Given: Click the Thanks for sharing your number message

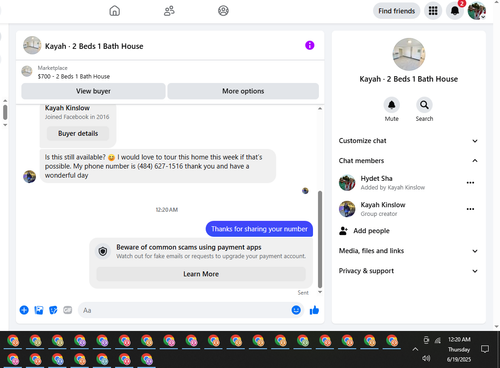Looking at the screenshot, I should click(x=259, y=229).
